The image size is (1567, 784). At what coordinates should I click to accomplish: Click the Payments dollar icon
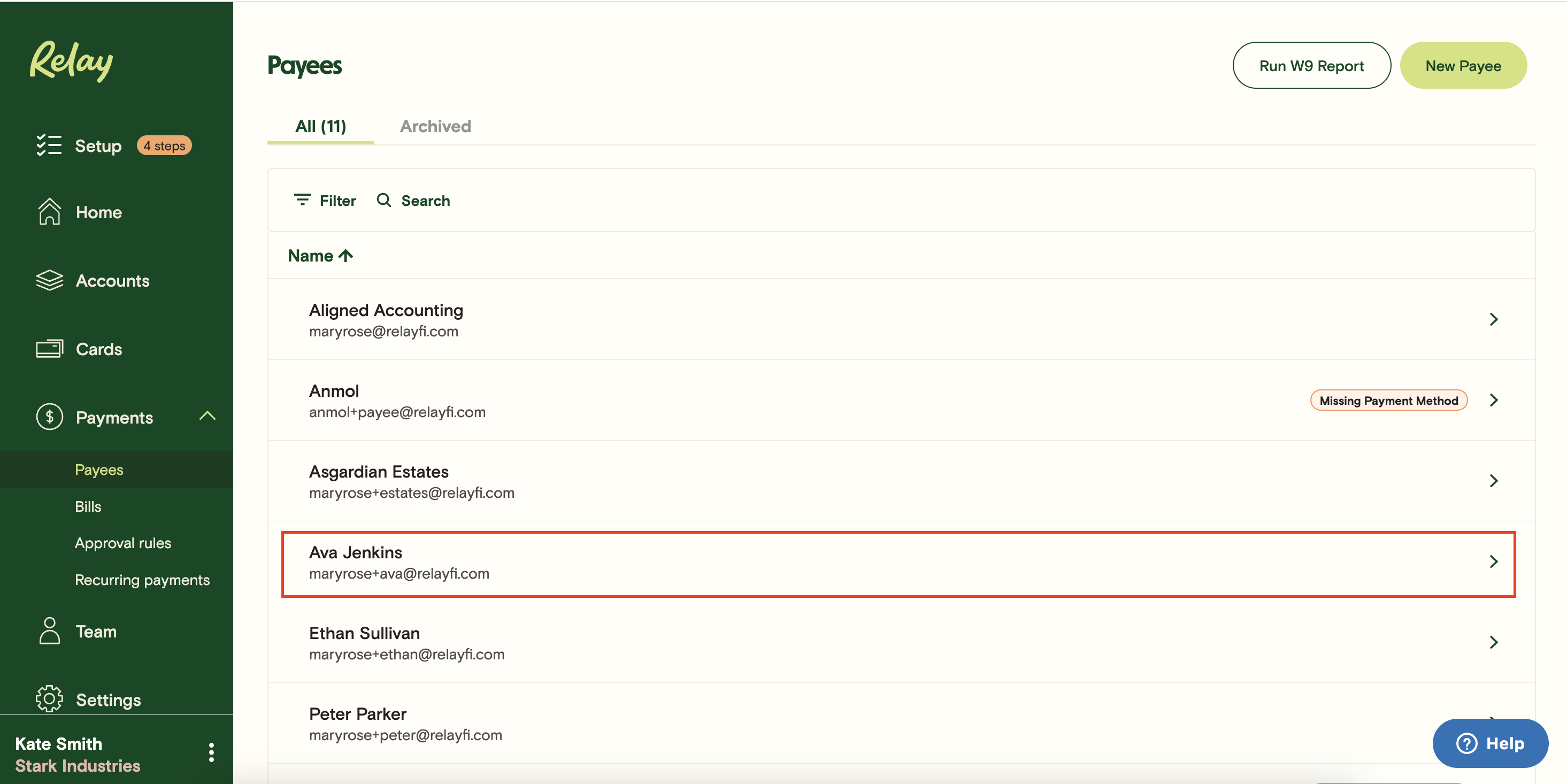point(49,417)
